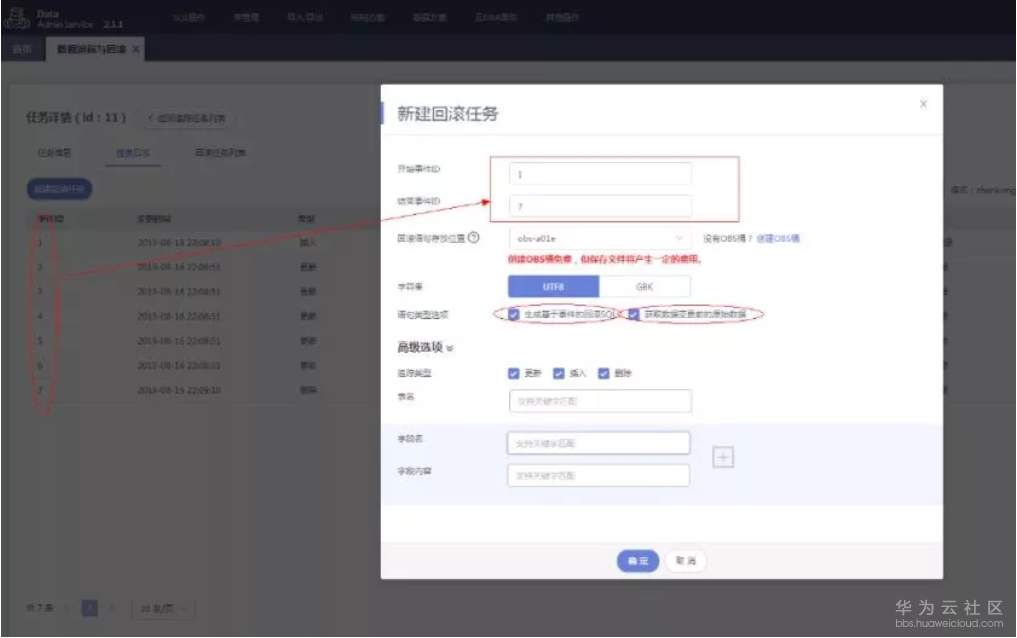Open the SQL操作 menu in top bar
Viewport: 1017px width, 638px height.
pos(189,18)
